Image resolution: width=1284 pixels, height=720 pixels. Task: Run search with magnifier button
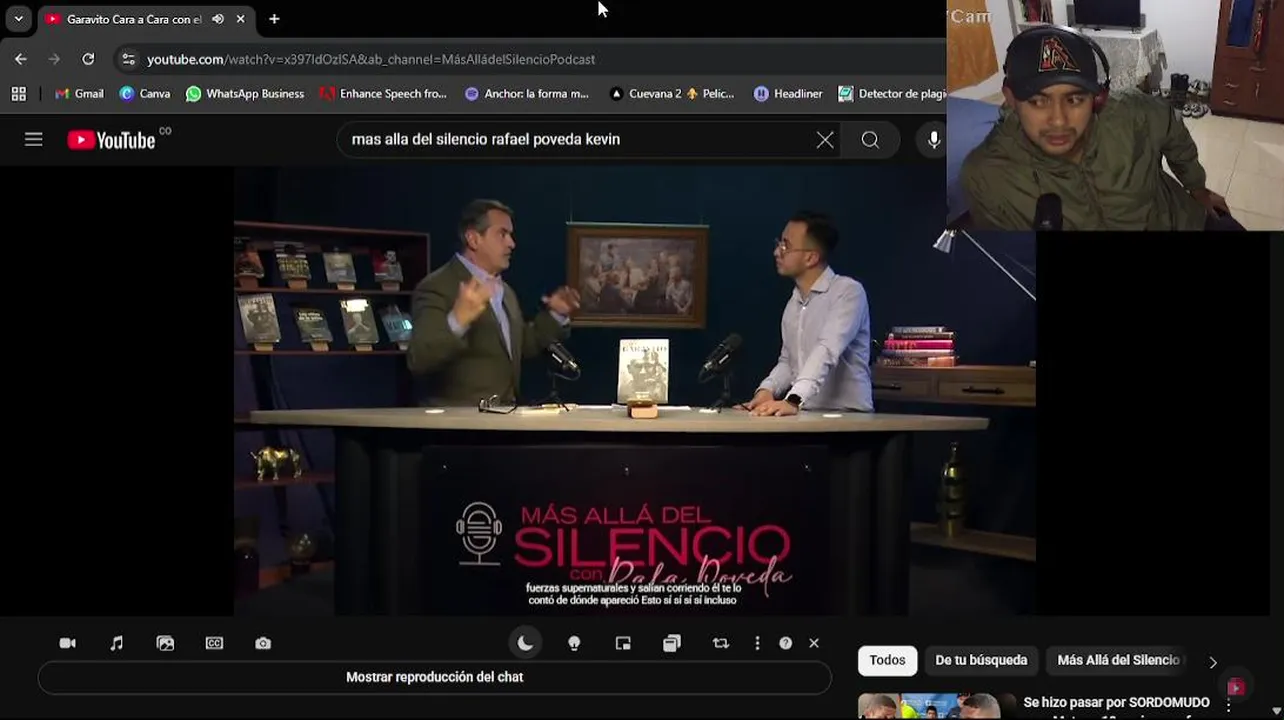[870, 140]
